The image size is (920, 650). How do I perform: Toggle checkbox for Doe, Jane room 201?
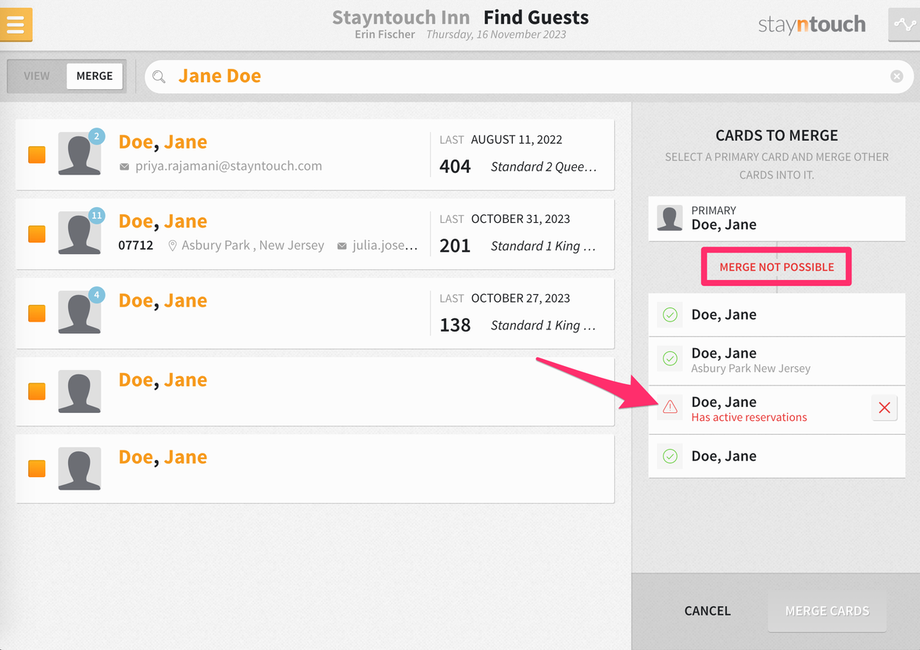[37, 234]
